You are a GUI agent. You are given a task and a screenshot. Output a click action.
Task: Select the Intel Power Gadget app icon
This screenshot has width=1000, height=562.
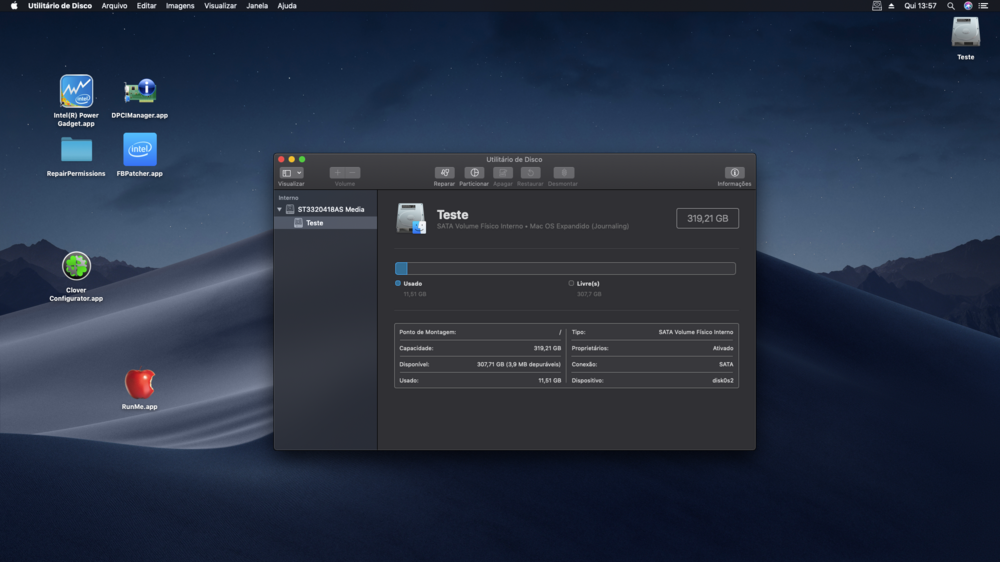click(76, 92)
